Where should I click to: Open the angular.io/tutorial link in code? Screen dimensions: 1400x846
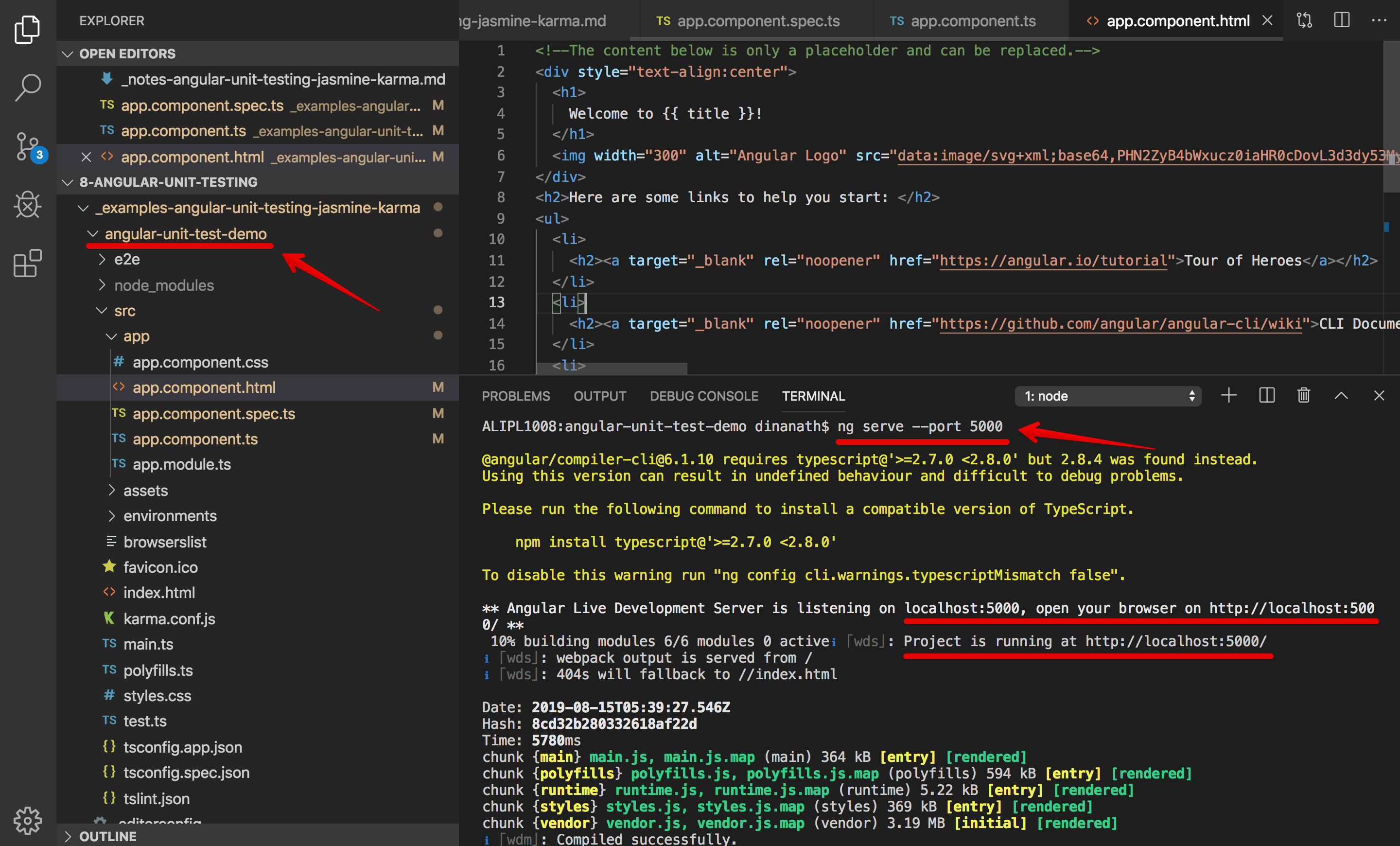(x=1053, y=260)
